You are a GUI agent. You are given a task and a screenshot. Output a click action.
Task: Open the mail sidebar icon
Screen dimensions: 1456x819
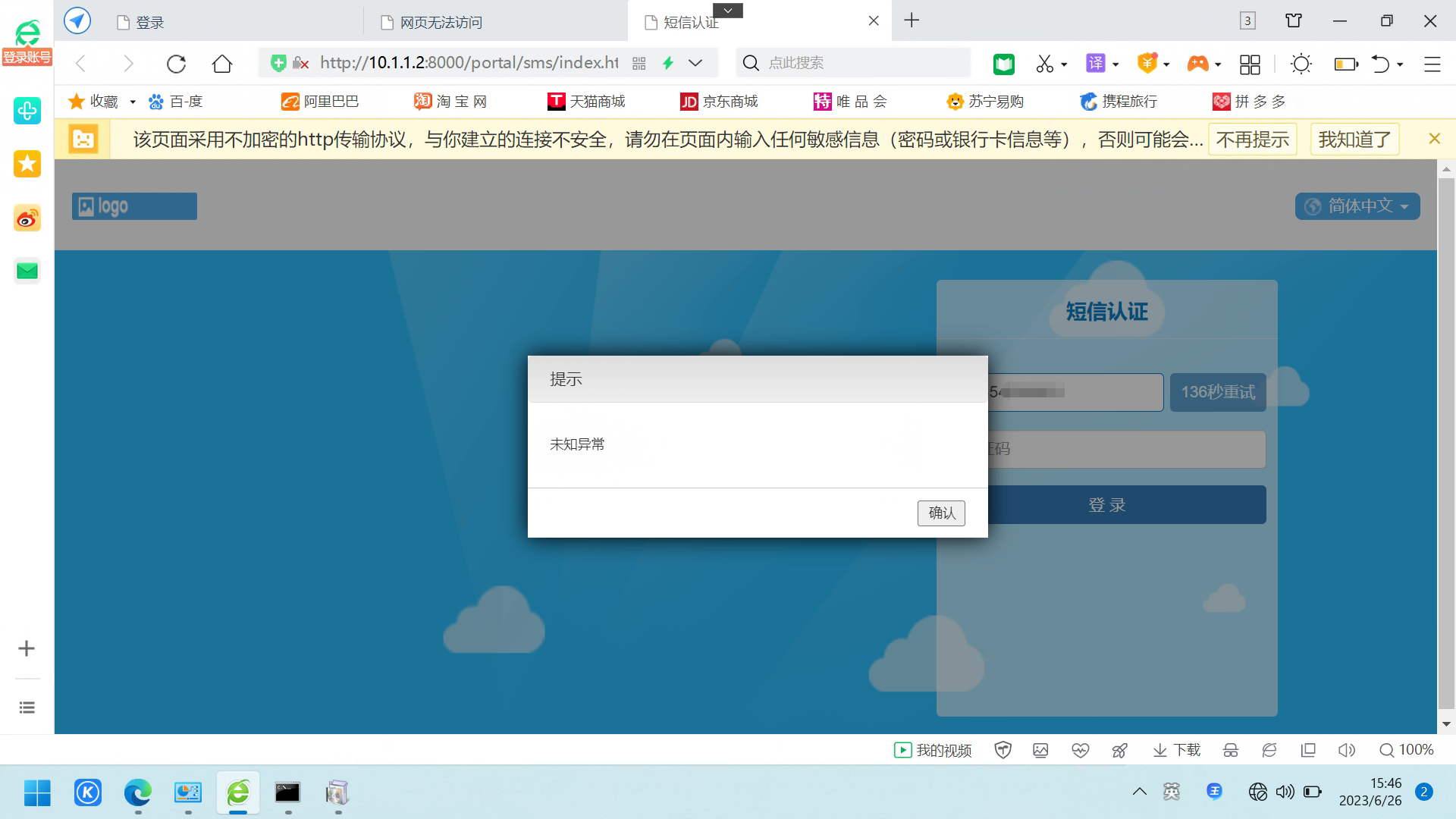pos(27,271)
